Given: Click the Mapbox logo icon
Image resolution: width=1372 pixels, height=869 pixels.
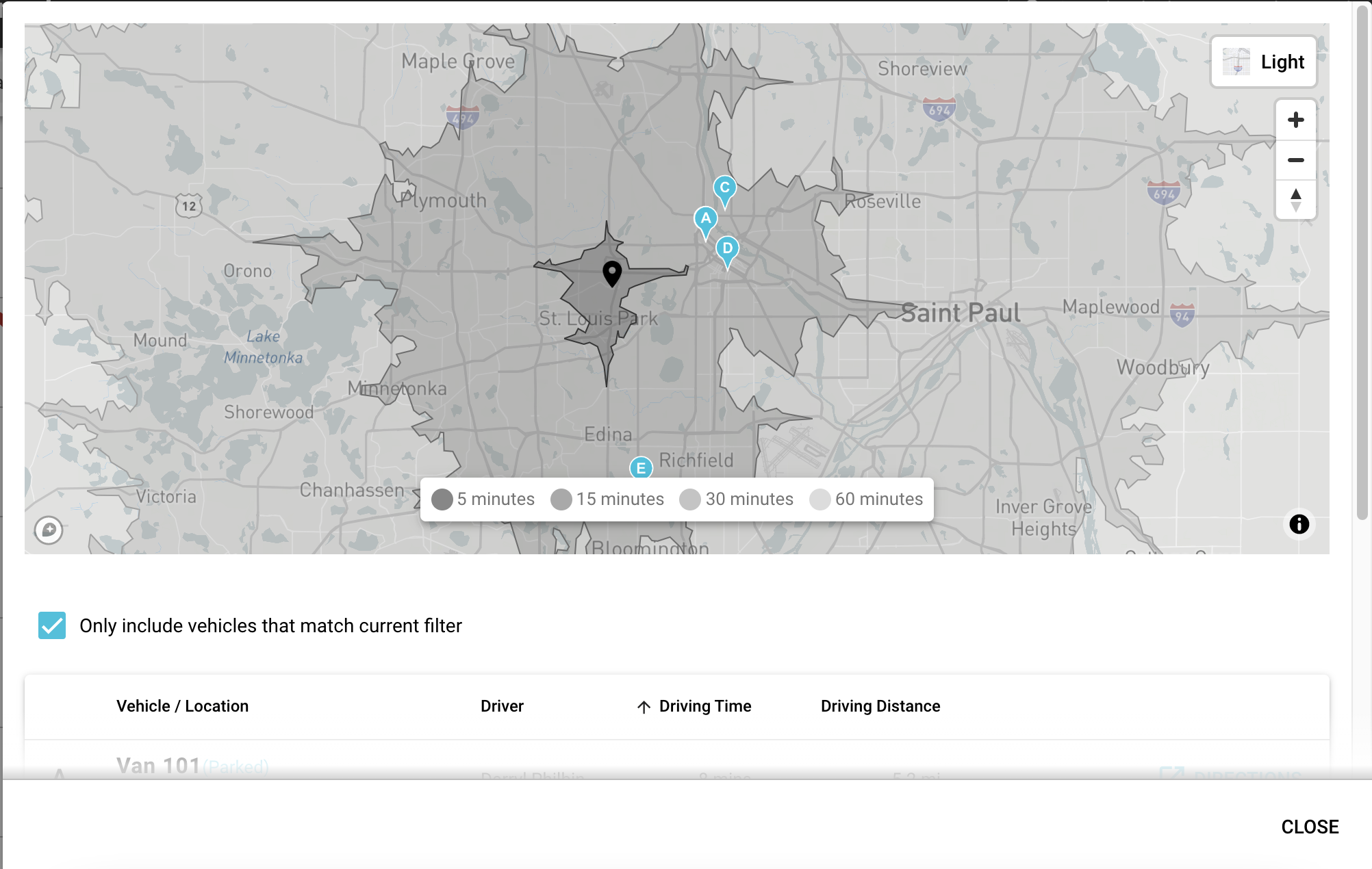Looking at the screenshot, I should [49, 530].
